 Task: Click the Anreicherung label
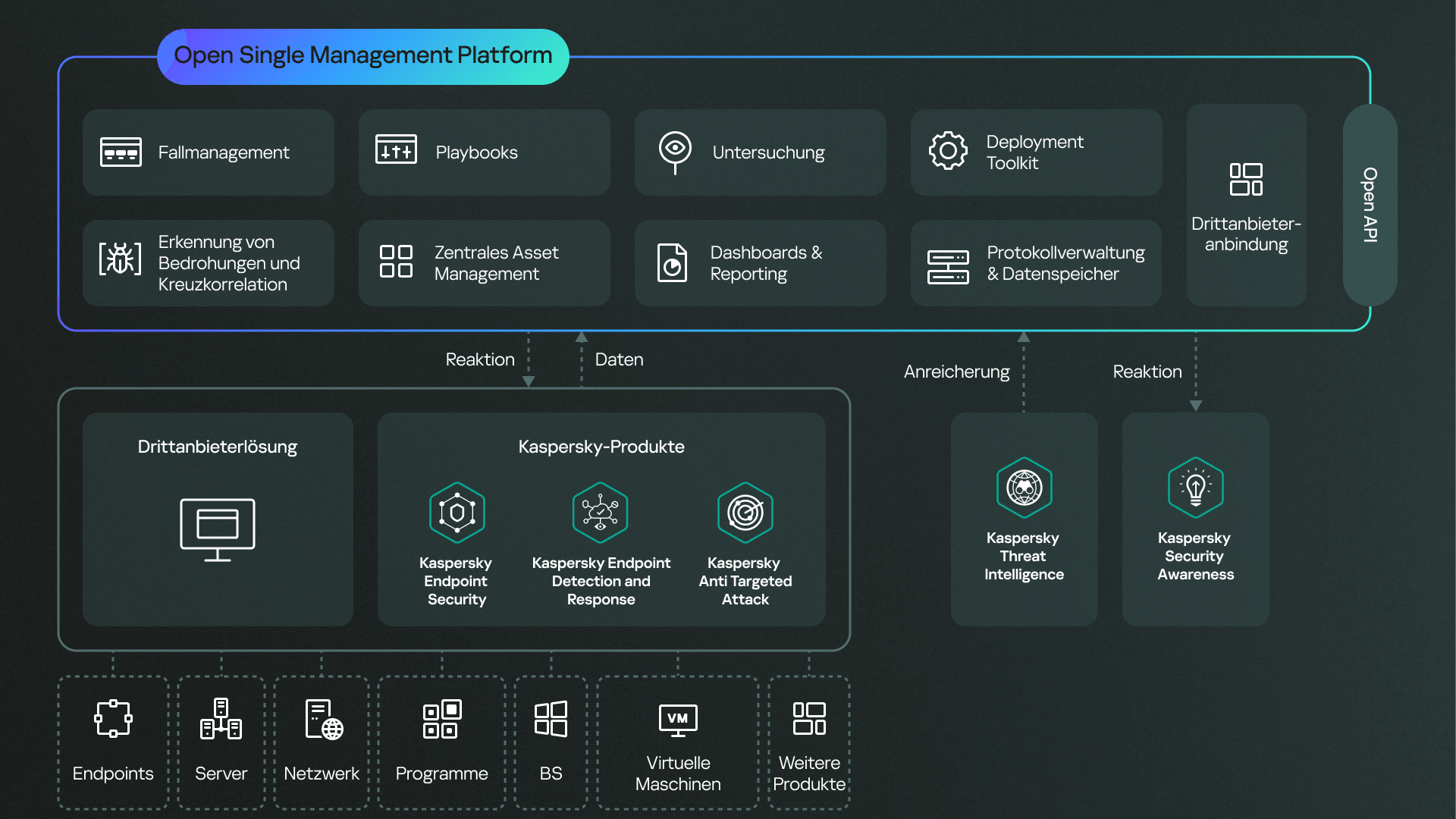tap(956, 372)
